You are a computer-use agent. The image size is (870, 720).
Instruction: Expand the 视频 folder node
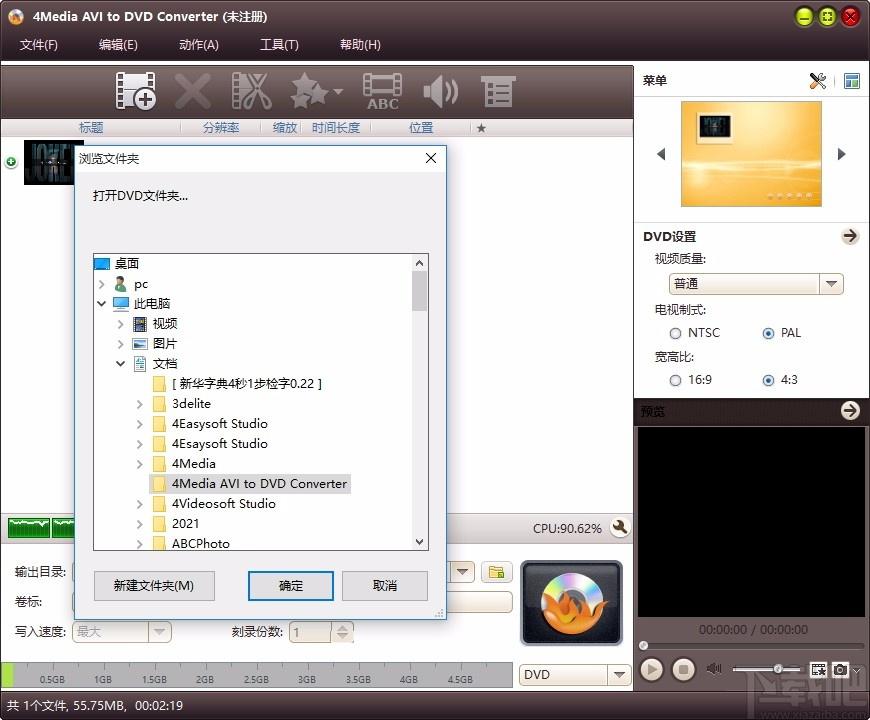[120, 324]
